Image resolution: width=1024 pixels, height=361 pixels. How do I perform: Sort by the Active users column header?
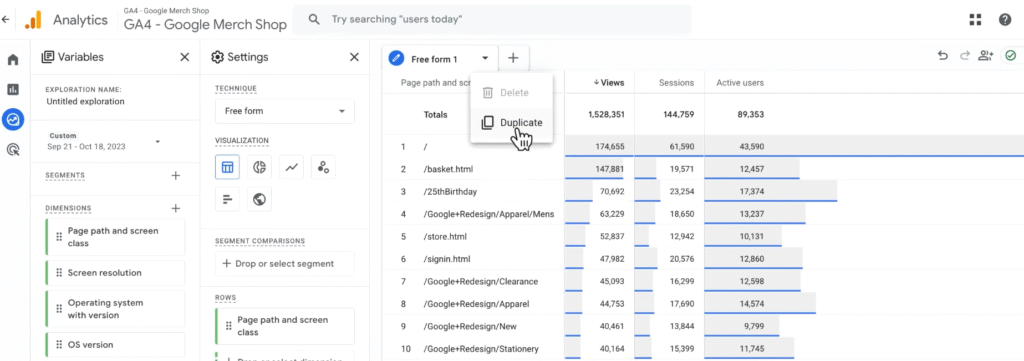click(x=740, y=83)
